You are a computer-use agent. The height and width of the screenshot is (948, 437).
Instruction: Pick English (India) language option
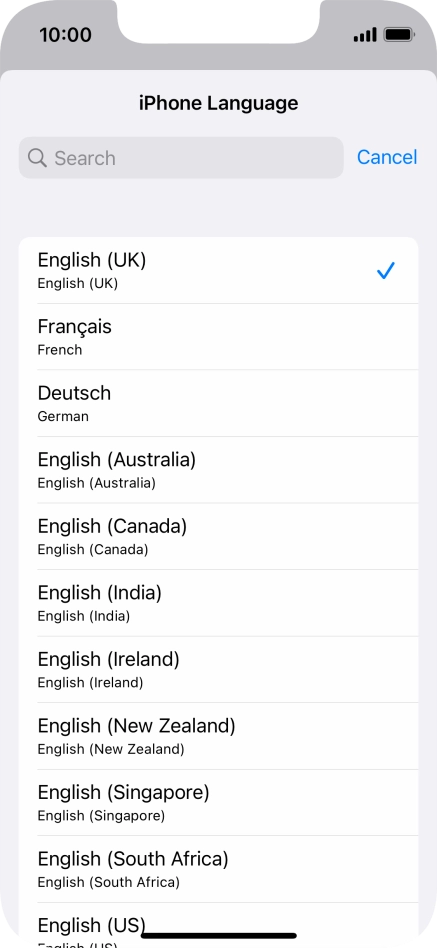(218, 603)
